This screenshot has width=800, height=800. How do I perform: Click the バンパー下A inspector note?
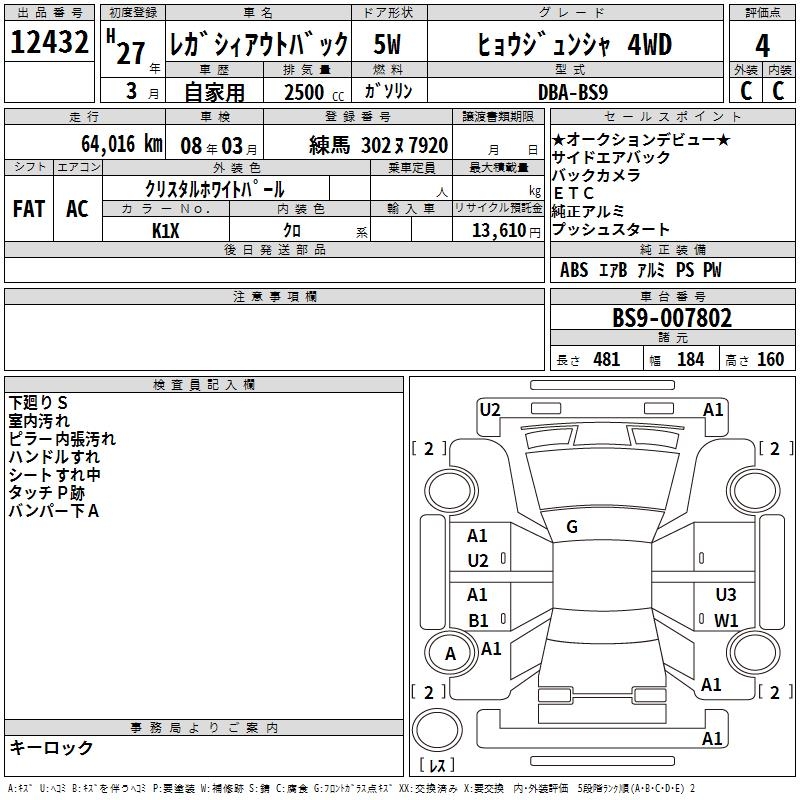pyautogui.click(x=53, y=511)
